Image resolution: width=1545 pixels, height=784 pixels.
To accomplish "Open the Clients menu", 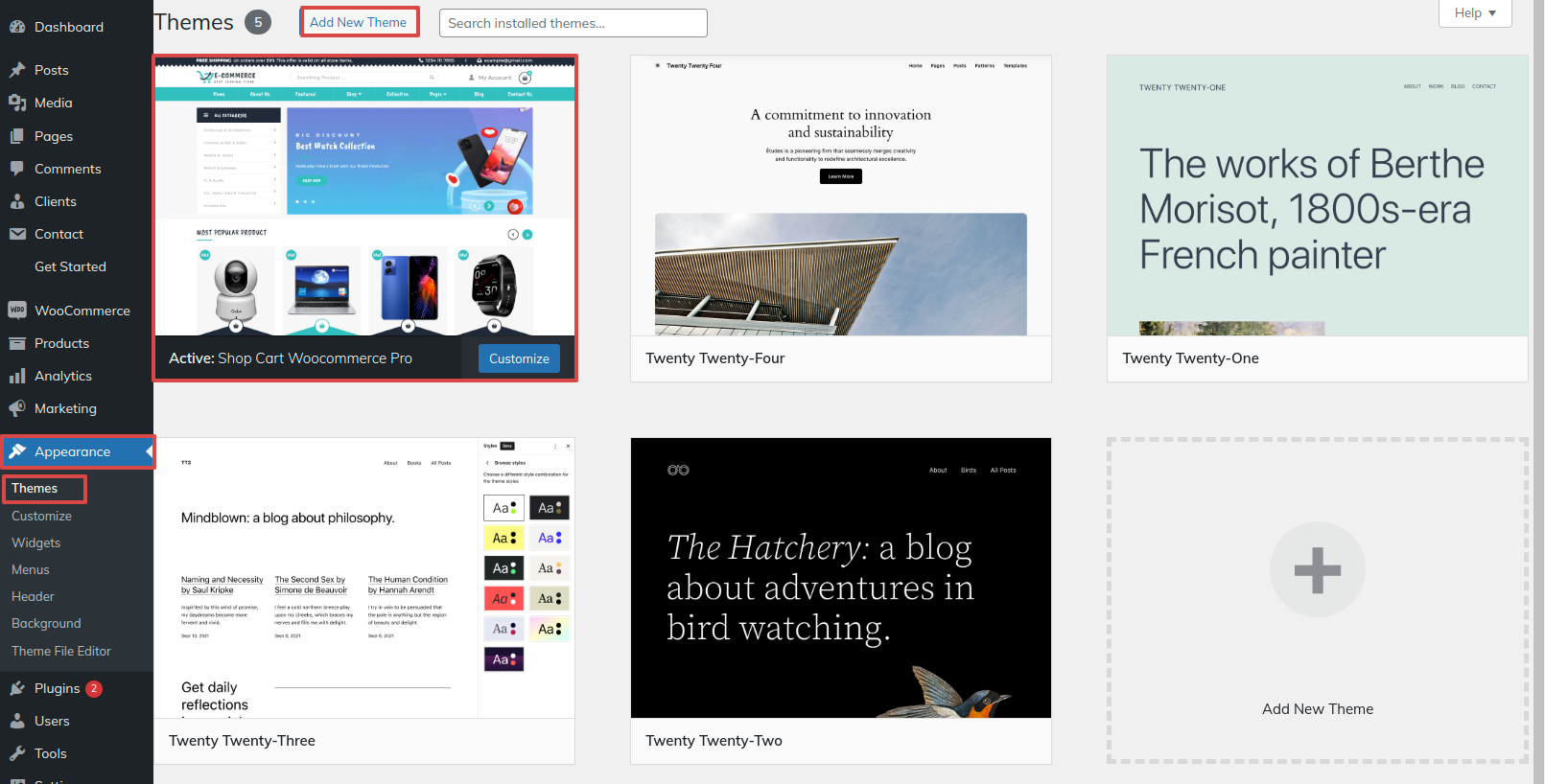I will click(77, 201).
